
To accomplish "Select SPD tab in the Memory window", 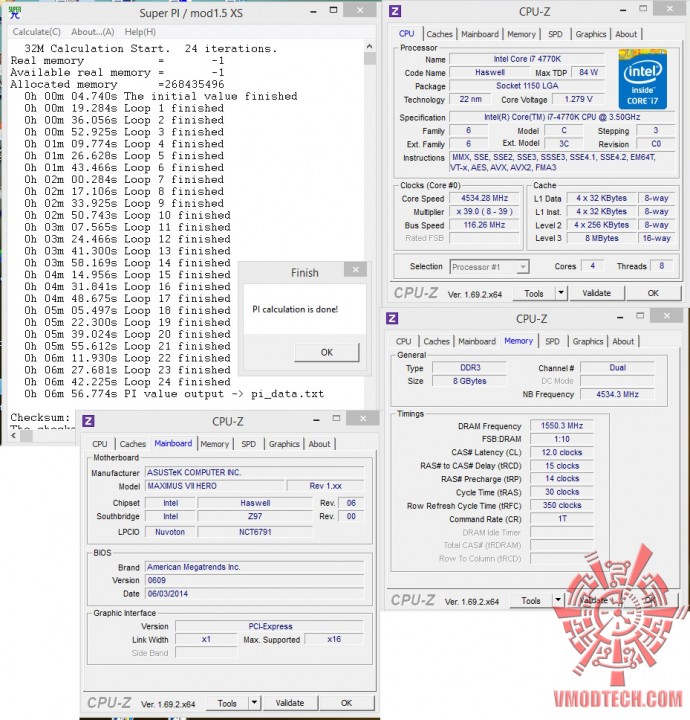I will [552, 341].
